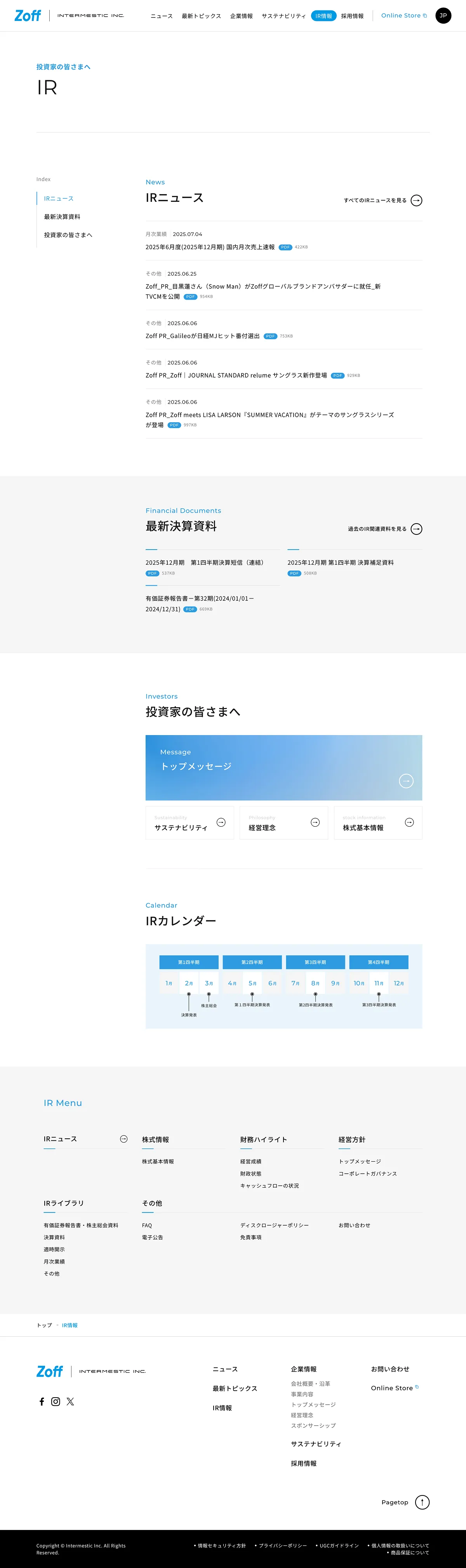466x1568 pixels.
Task: Open 会社概要・沿革 in footer 企業情報
Action: tap(311, 1384)
